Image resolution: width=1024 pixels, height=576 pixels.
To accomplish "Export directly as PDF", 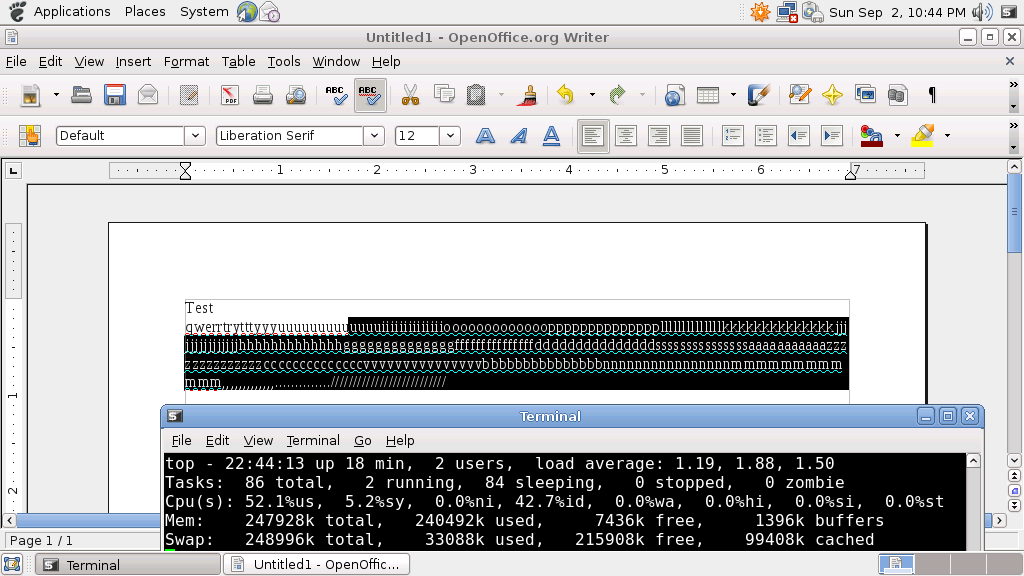I will (229, 95).
